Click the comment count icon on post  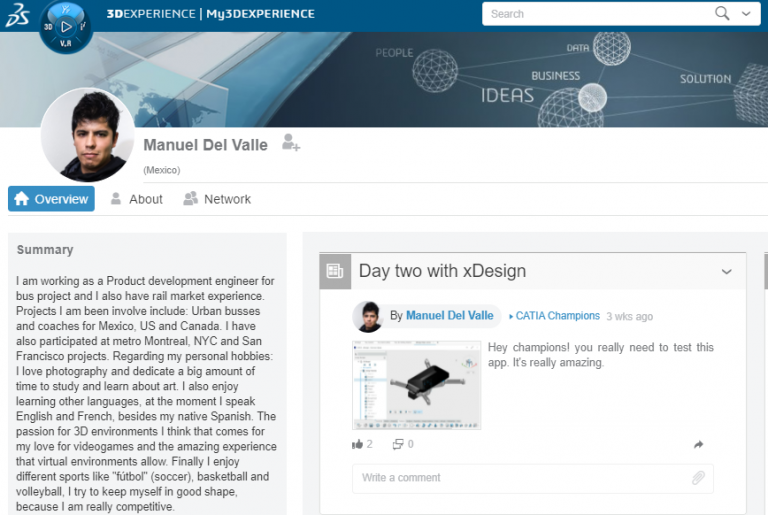(x=397, y=444)
